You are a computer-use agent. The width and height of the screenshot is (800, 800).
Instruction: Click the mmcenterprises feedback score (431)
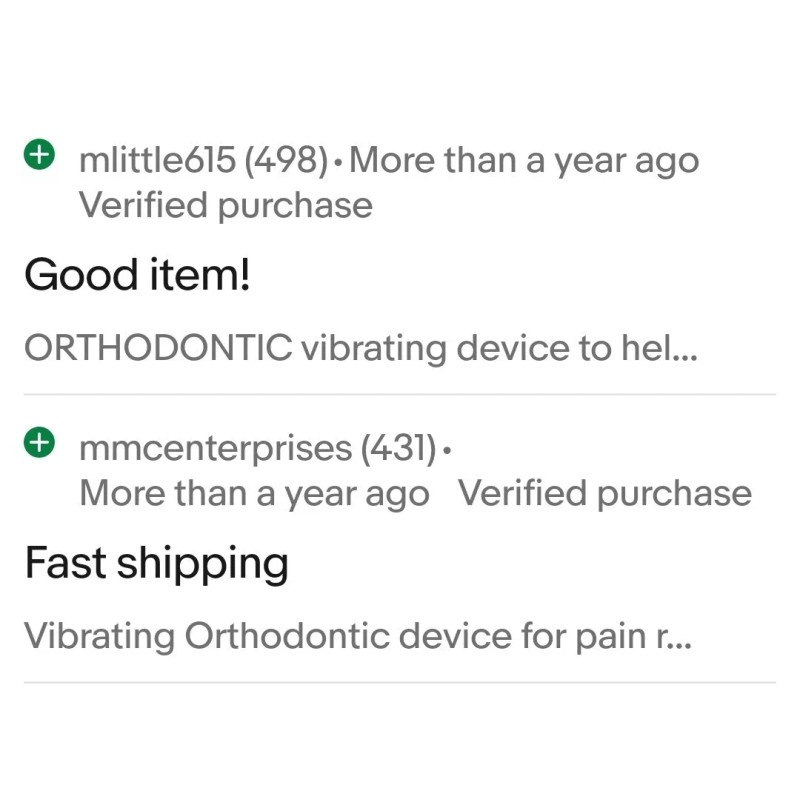click(399, 448)
